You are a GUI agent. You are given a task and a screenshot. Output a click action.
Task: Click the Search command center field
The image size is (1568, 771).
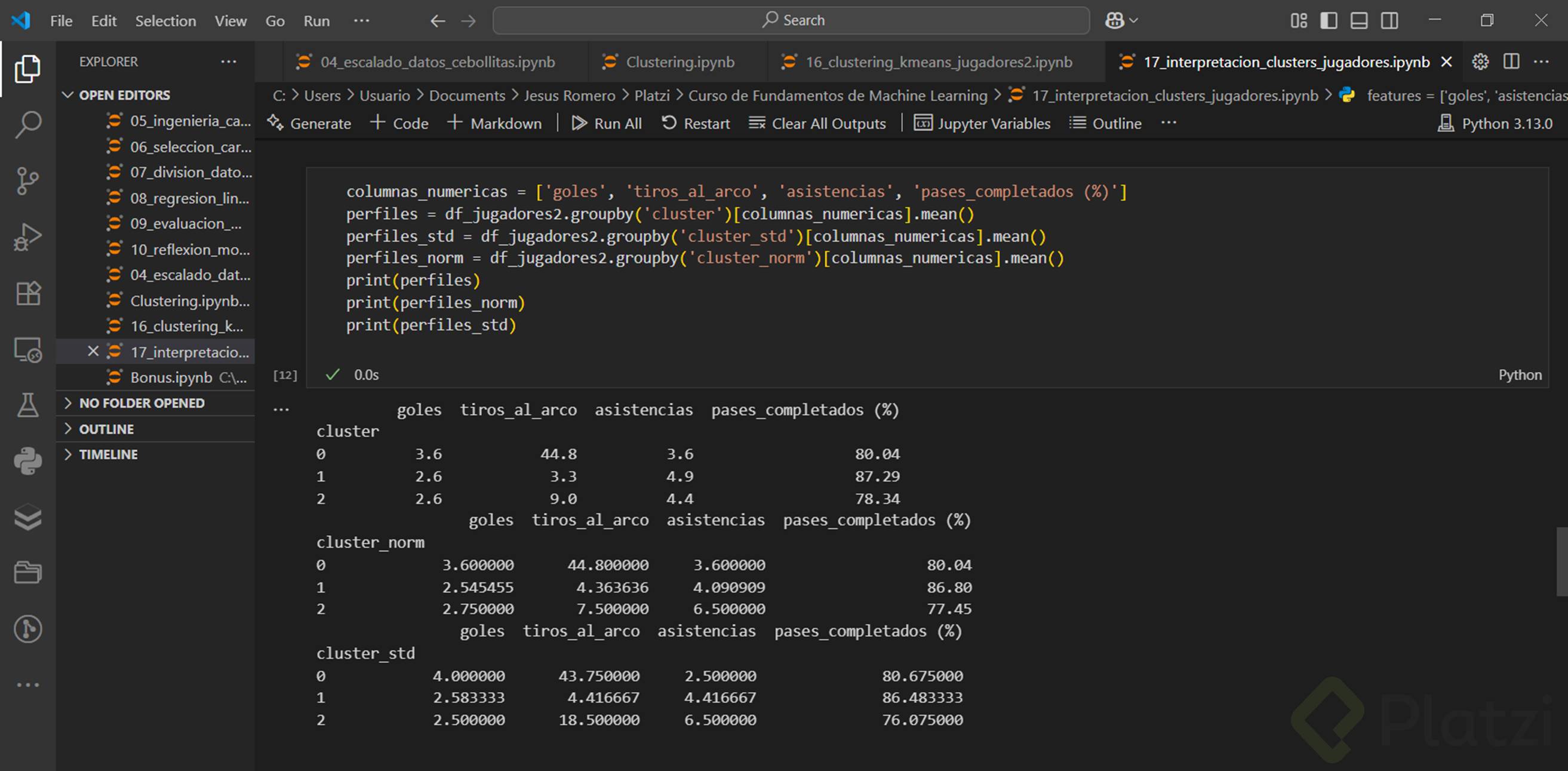pyautogui.click(x=791, y=21)
